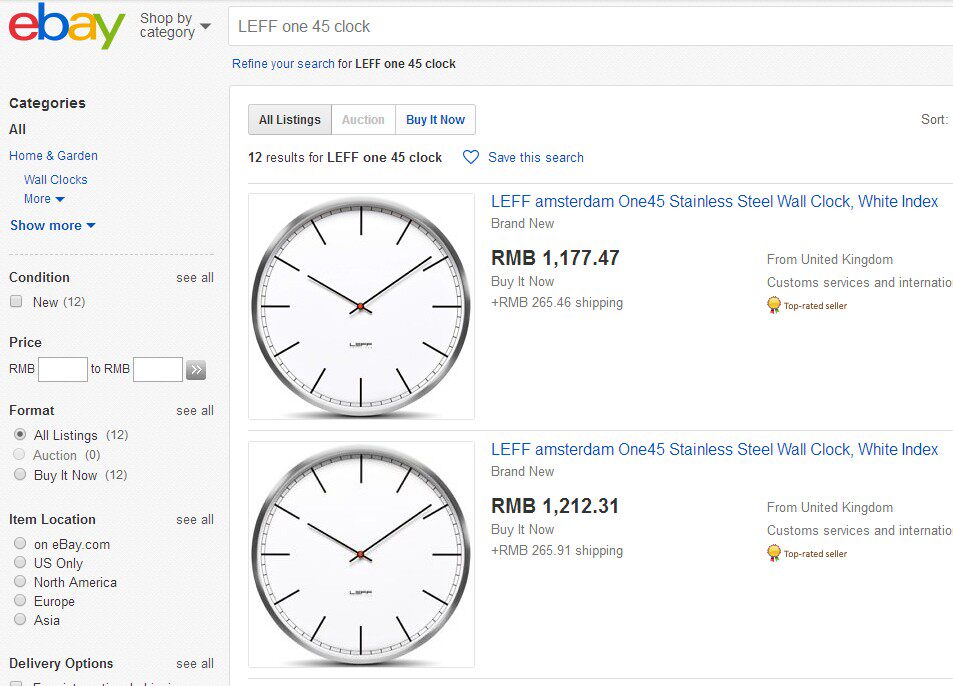Select US Only item location

[20, 563]
